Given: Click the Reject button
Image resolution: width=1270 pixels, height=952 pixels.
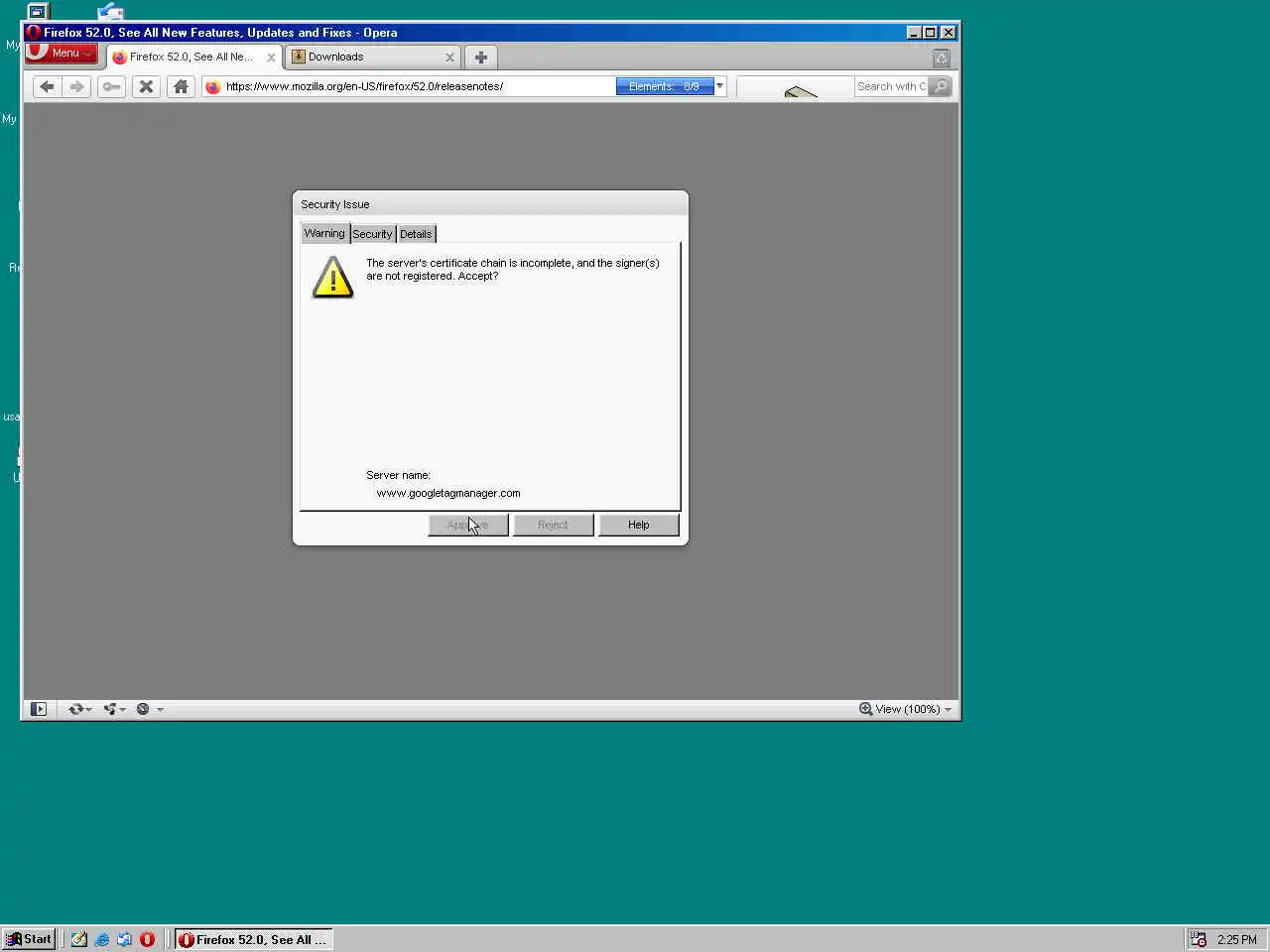Looking at the screenshot, I should tap(554, 525).
